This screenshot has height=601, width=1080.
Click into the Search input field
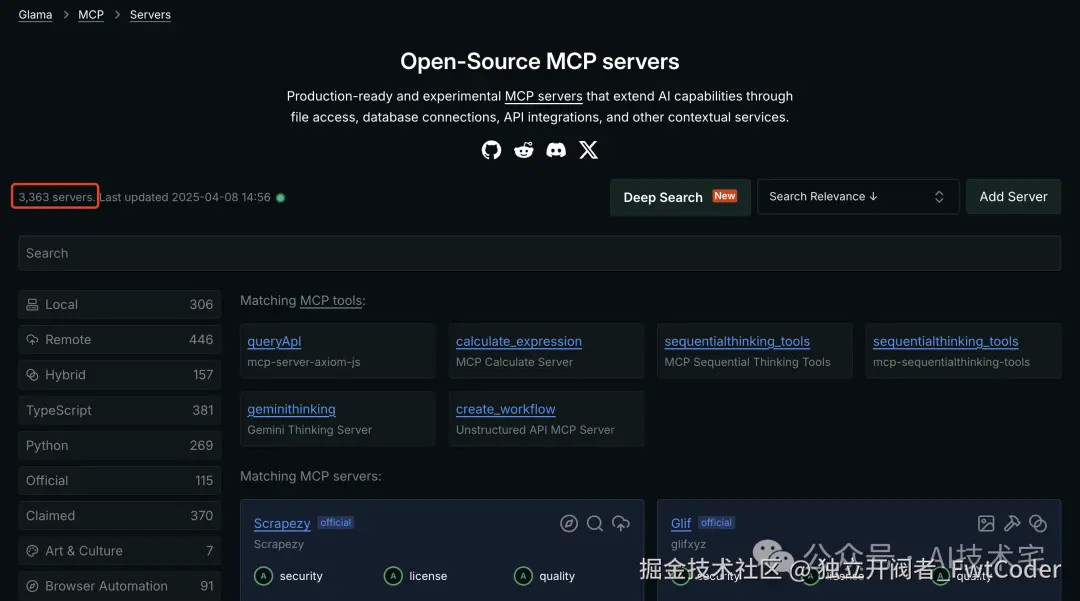[539, 253]
